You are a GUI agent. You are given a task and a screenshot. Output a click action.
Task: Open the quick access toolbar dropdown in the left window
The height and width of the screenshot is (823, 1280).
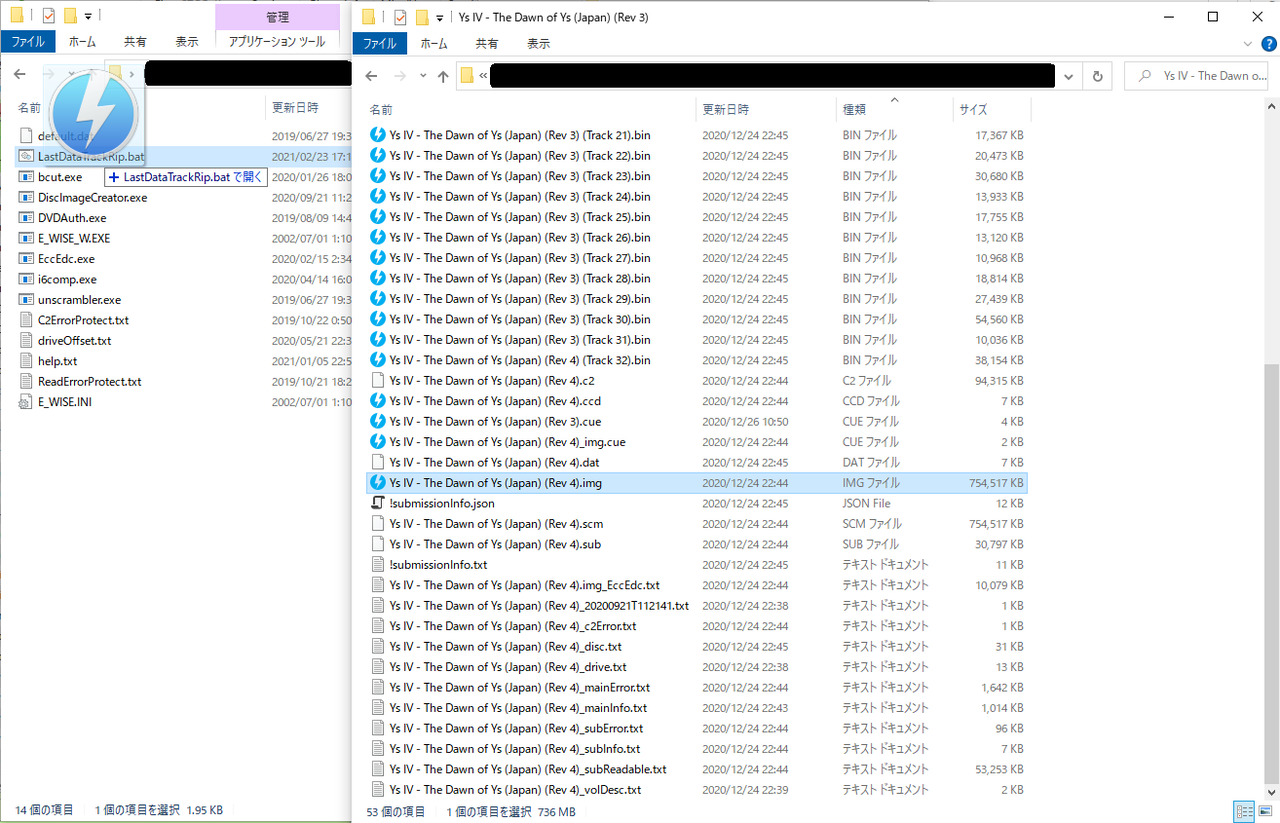(x=88, y=17)
